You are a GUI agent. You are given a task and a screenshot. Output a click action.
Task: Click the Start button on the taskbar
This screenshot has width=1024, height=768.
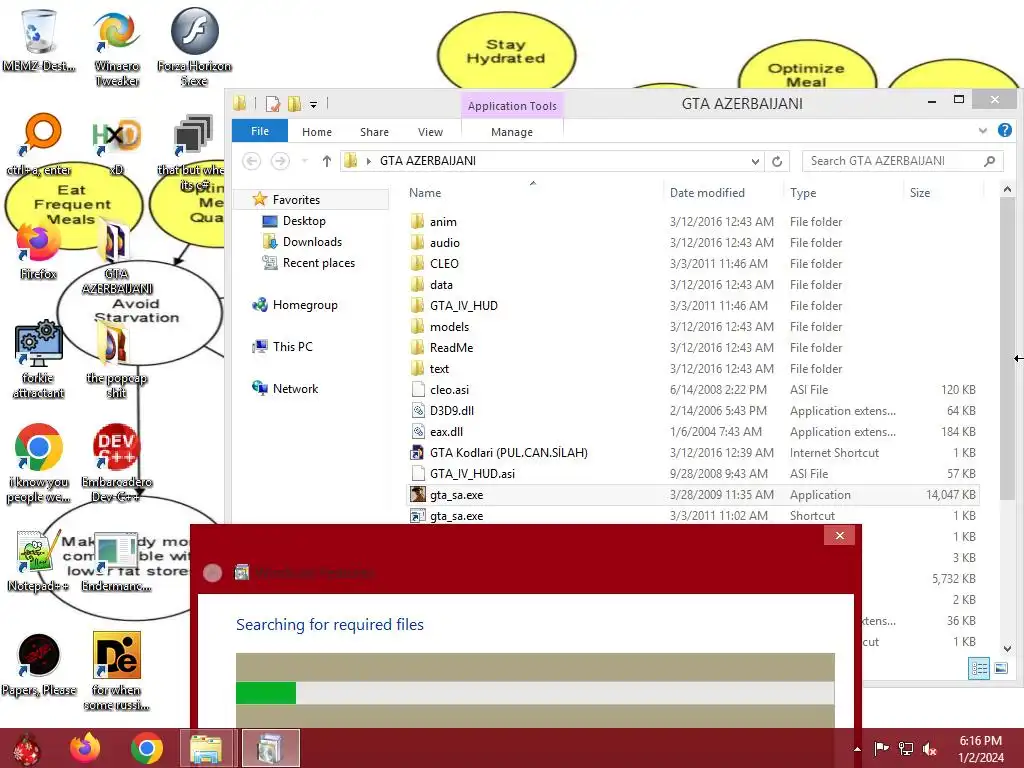[x=27, y=749]
